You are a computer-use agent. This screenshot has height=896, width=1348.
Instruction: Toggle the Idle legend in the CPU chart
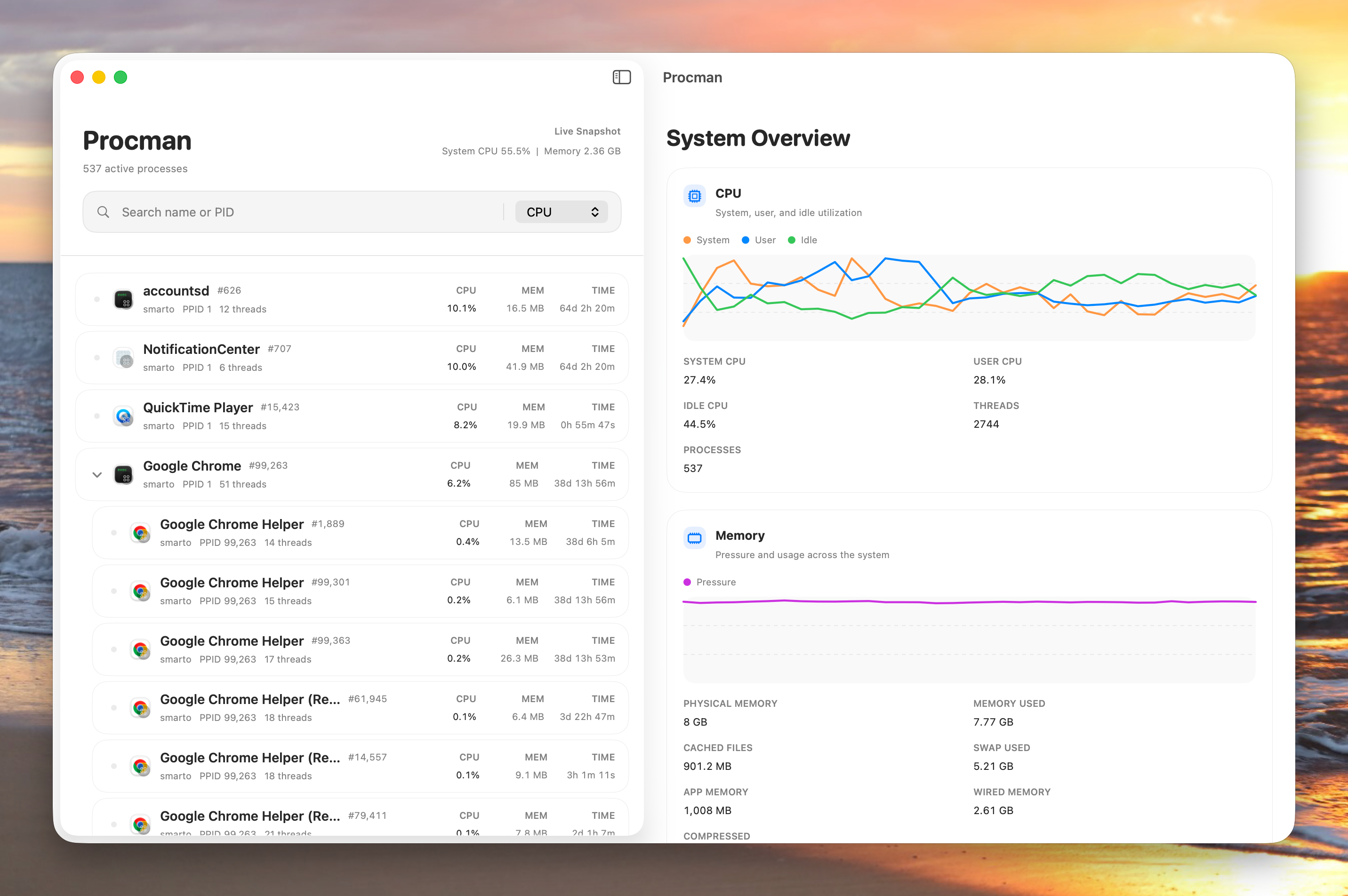click(802, 240)
